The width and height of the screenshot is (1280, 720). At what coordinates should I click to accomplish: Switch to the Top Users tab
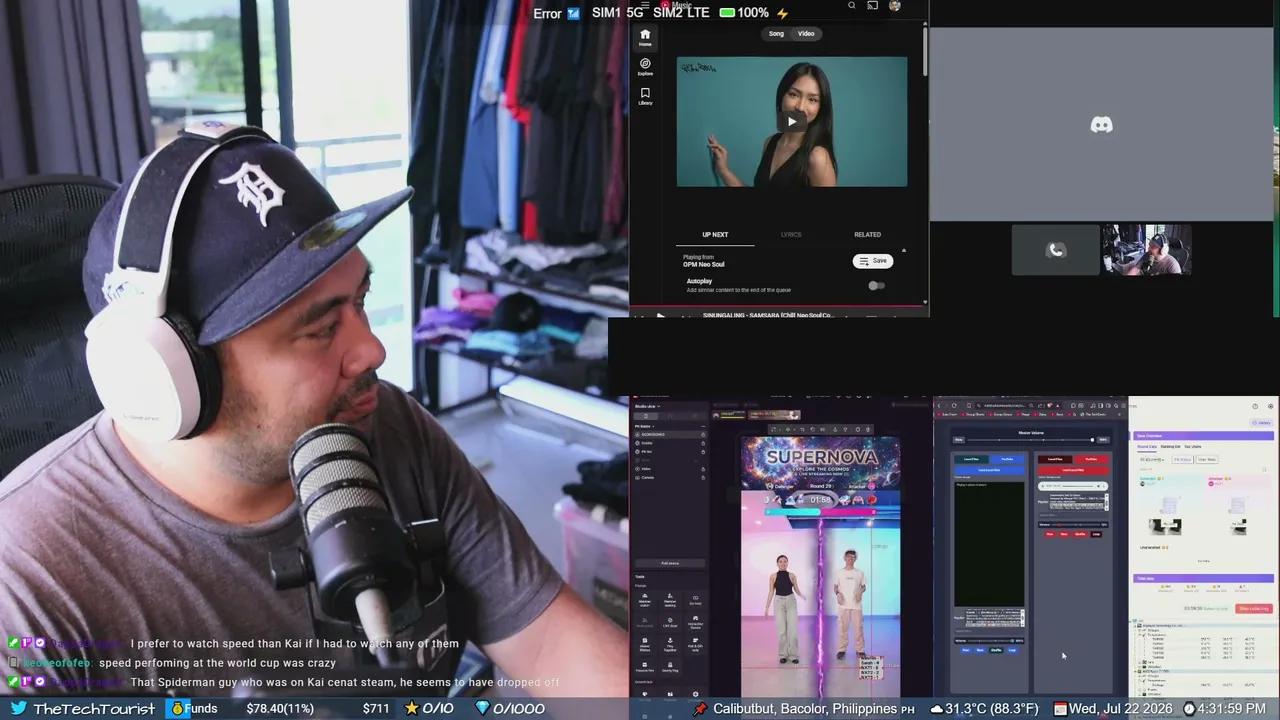1193,447
